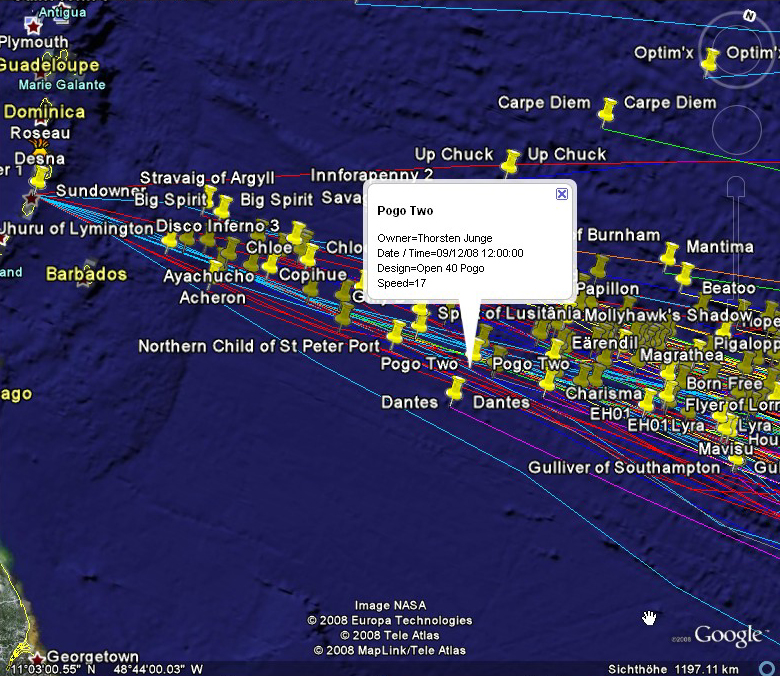
Task: Close the Pogo Two info balloon
Action: 562,194
